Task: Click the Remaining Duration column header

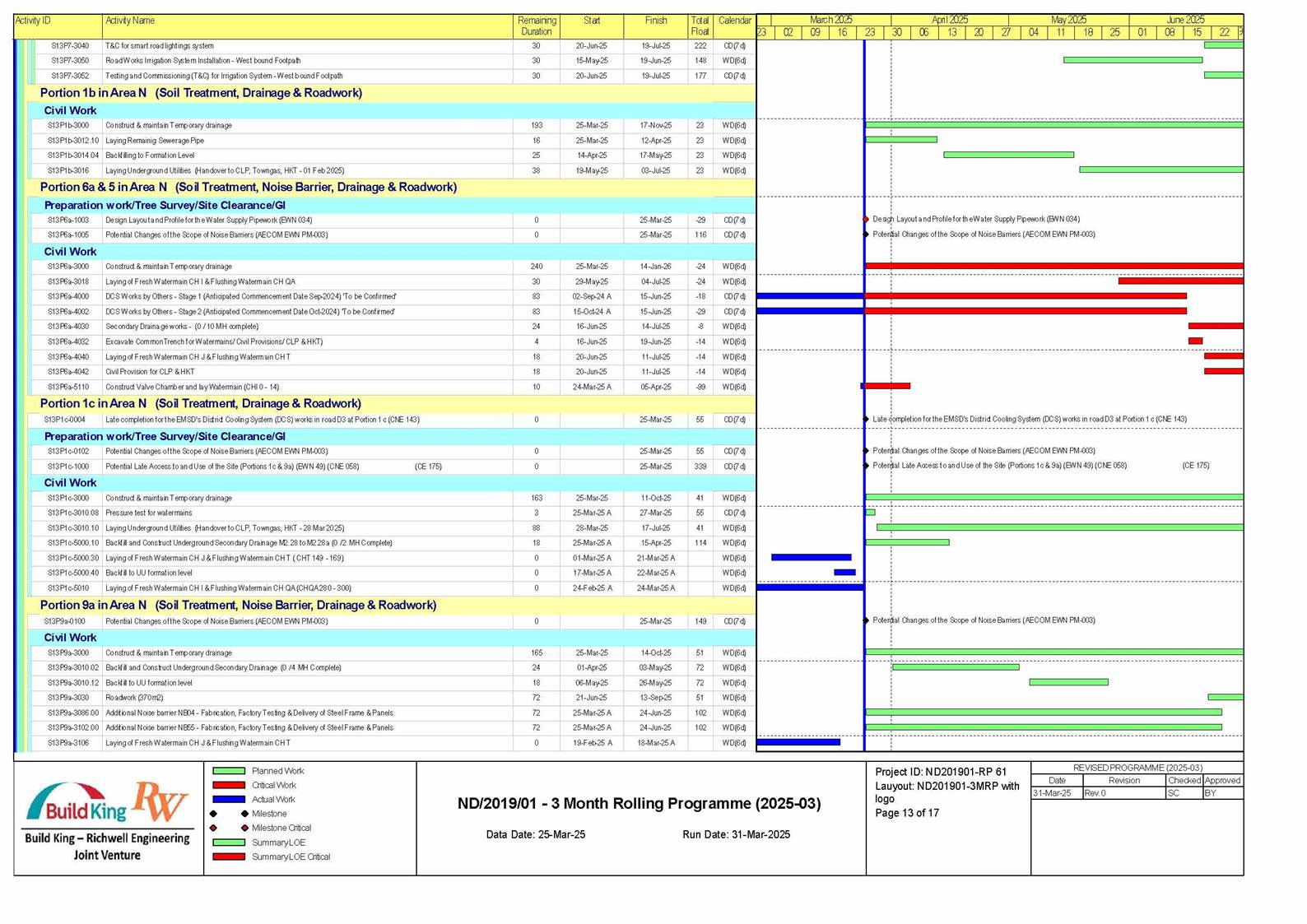Action: 536,26
